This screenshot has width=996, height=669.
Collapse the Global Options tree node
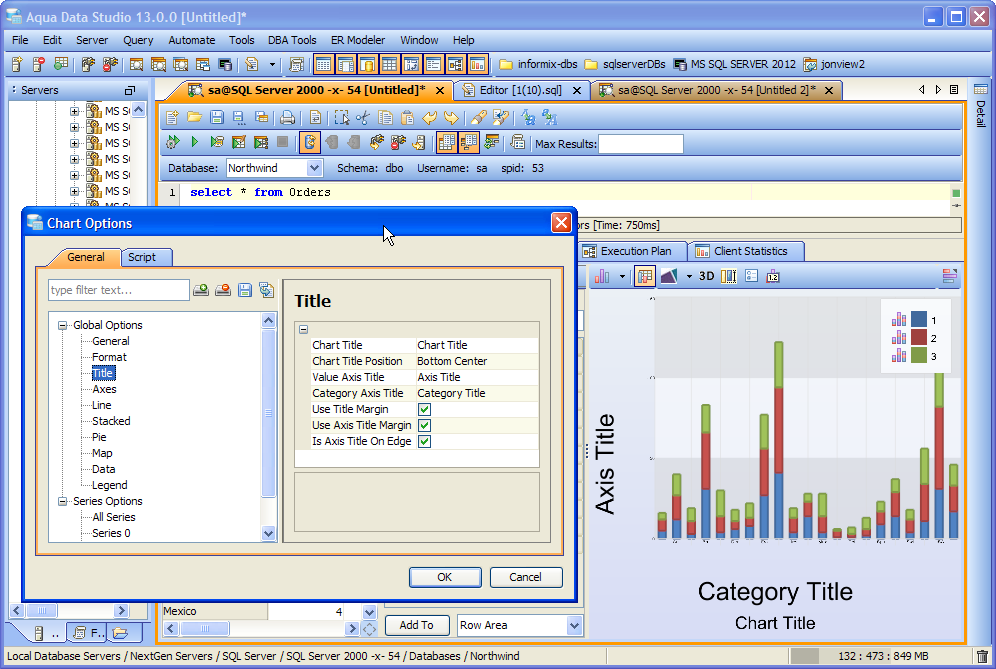pos(62,325)
